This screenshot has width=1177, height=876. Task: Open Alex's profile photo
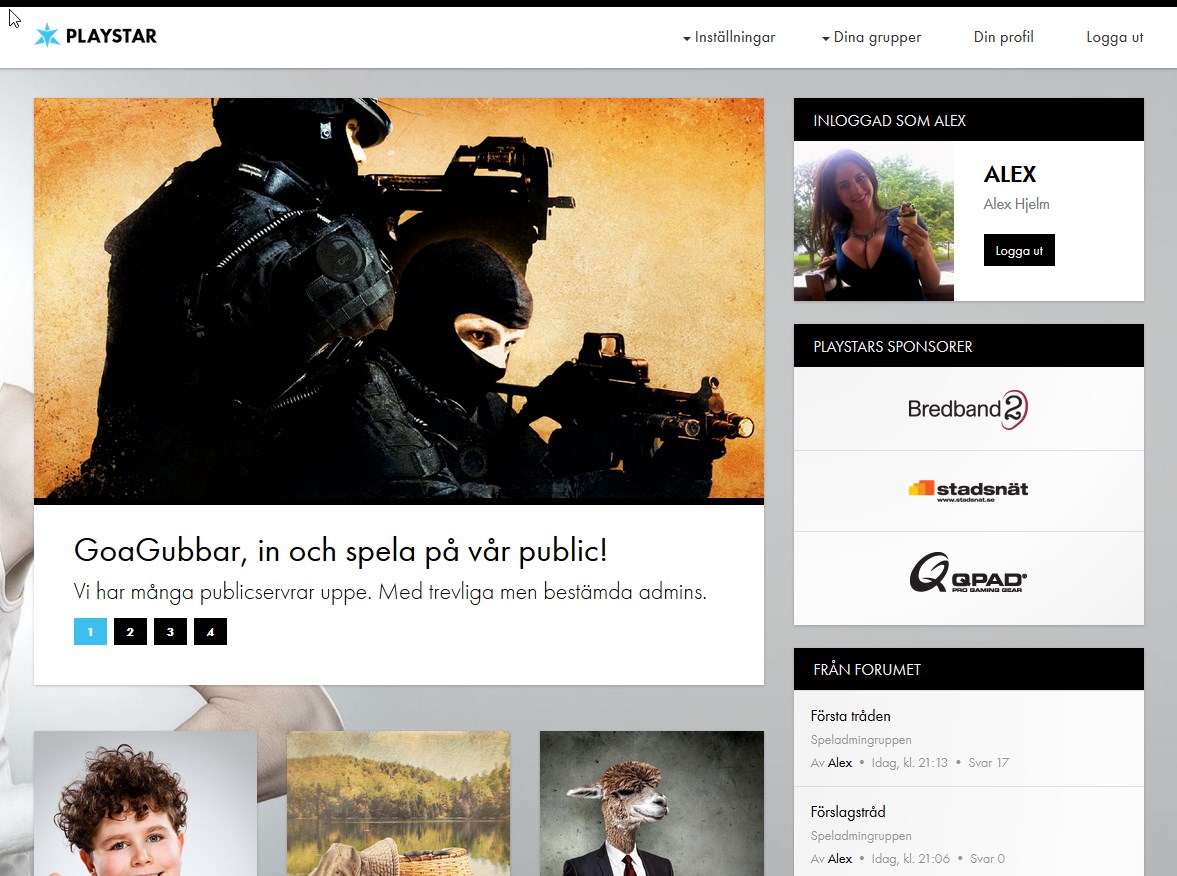[874, 221]
